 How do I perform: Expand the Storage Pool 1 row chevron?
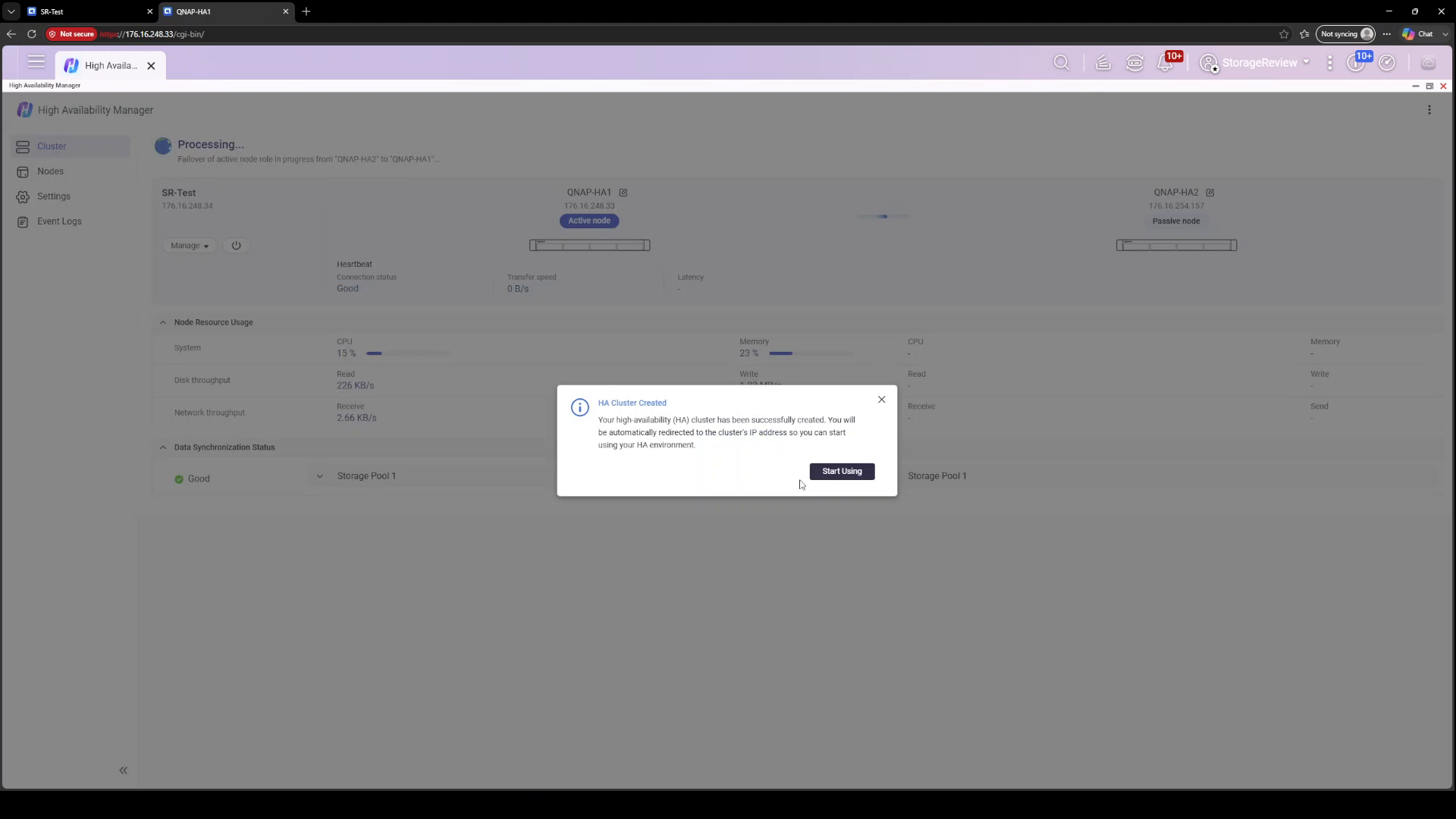[x=319, y=476]
